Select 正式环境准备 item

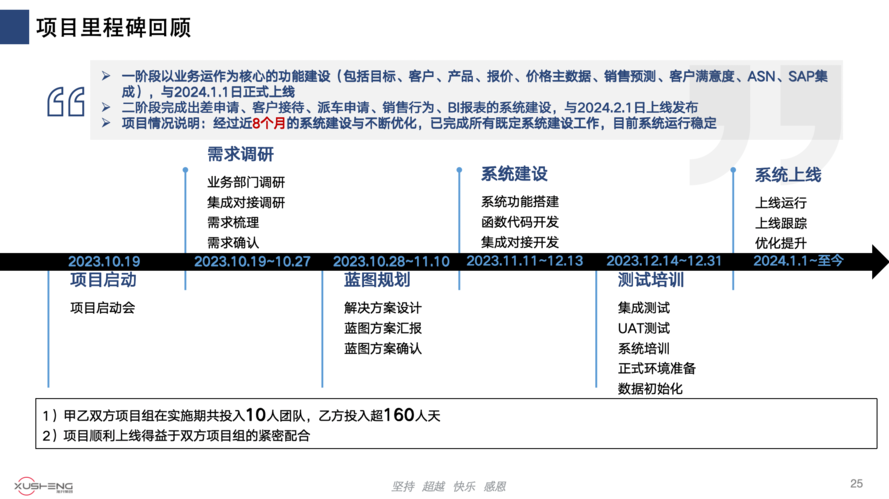click(x=657, y=369)
